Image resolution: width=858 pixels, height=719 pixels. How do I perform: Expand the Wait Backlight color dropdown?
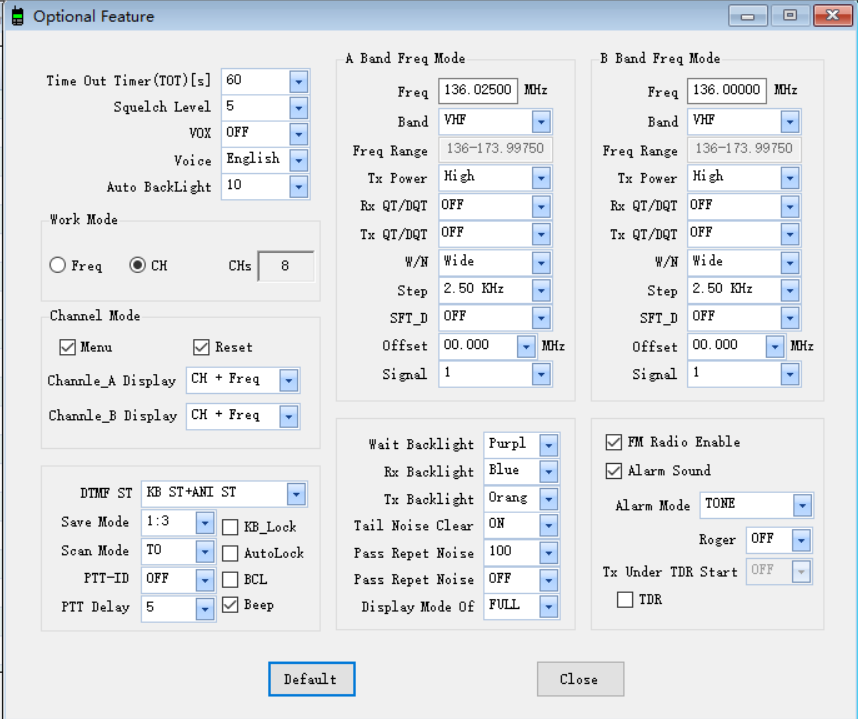pos(548,444)
